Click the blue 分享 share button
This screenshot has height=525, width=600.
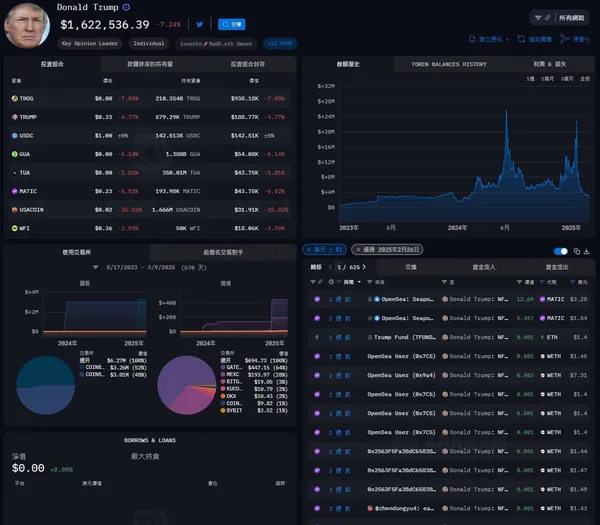click(x=231, y=24)
